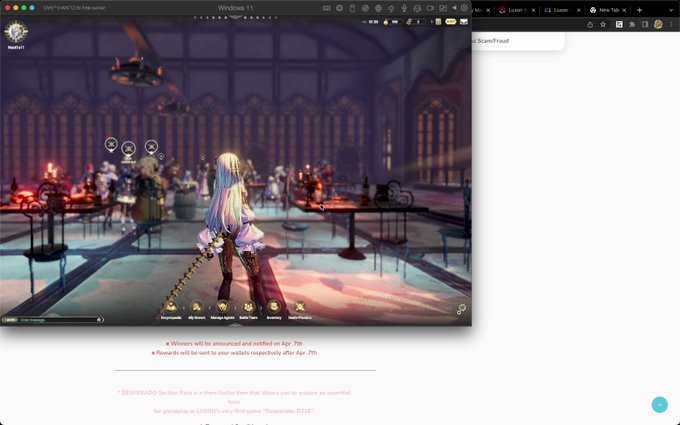
Task: Open the Manage Agents icon
Action: (222, 307)
